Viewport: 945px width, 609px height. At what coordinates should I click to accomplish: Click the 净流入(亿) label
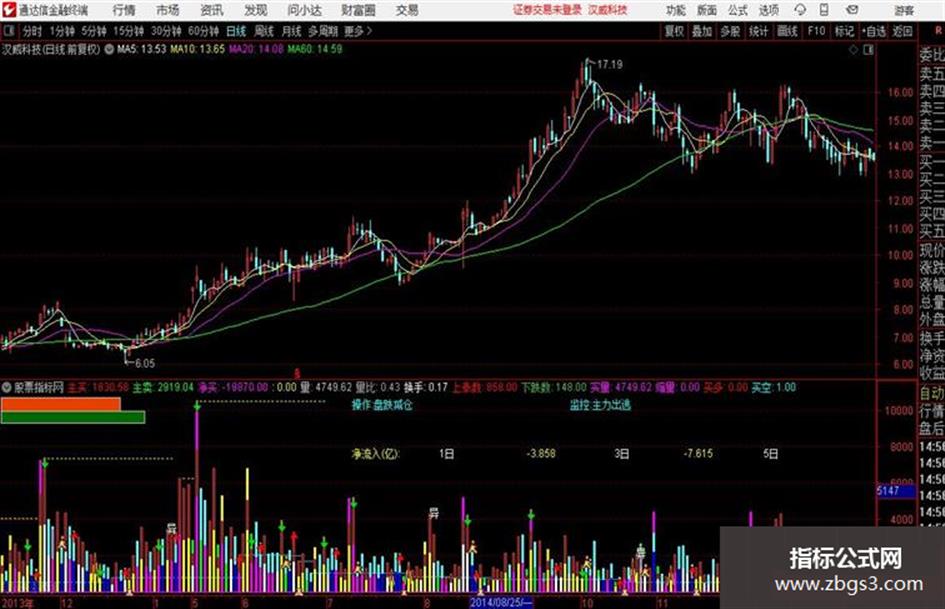[x=375, y=453]
